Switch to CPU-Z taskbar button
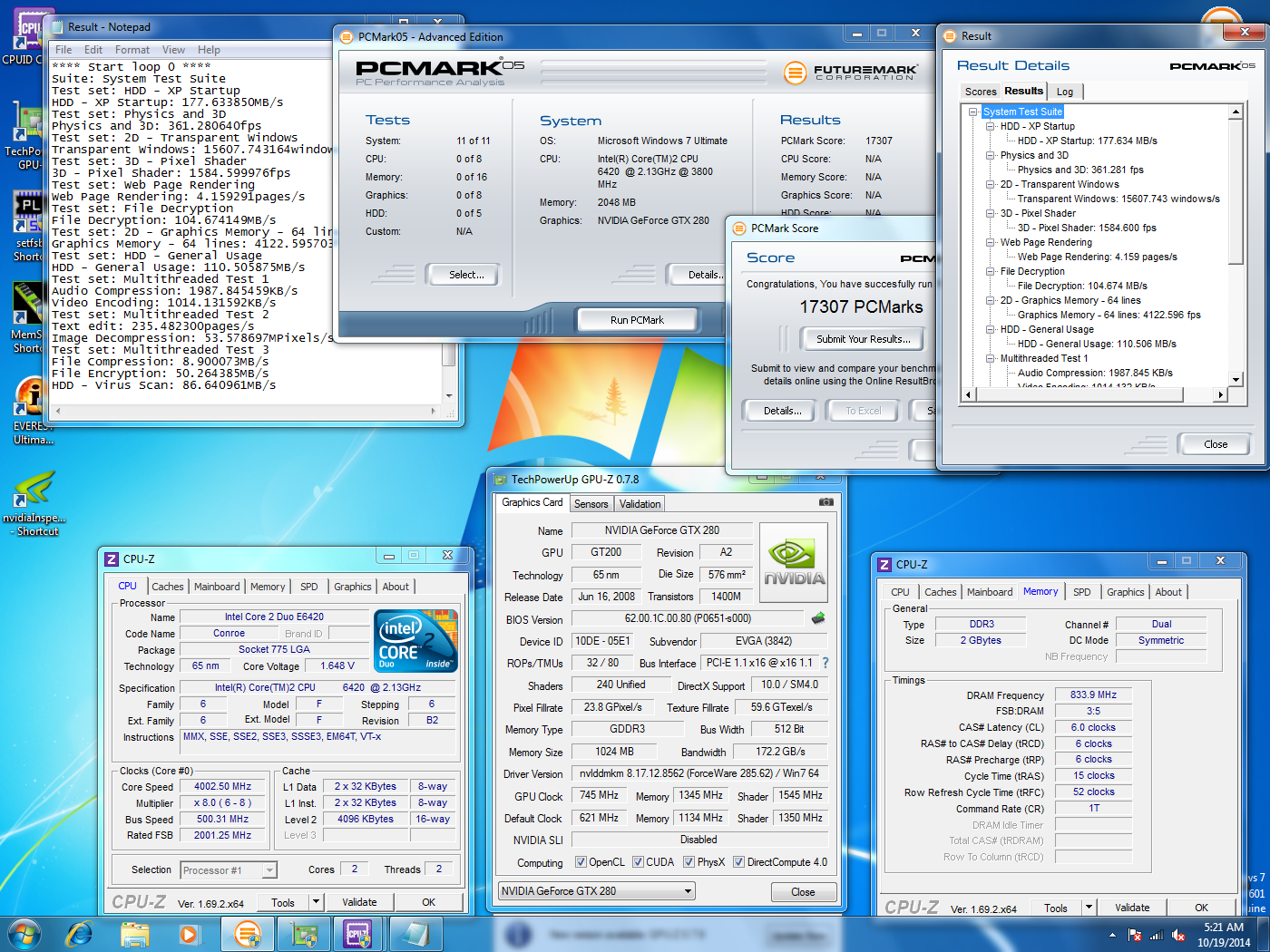This screenshot has height=952, width=1270. [x=358, y=934]
